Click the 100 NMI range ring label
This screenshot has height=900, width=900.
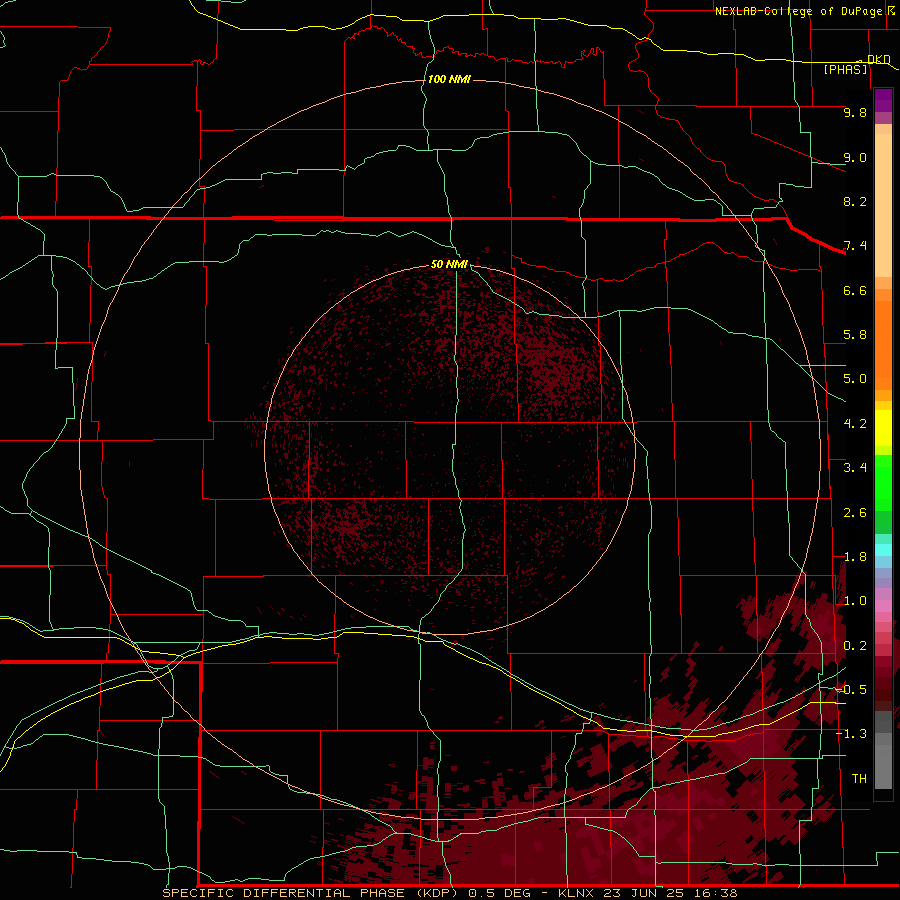coord(449,79)
